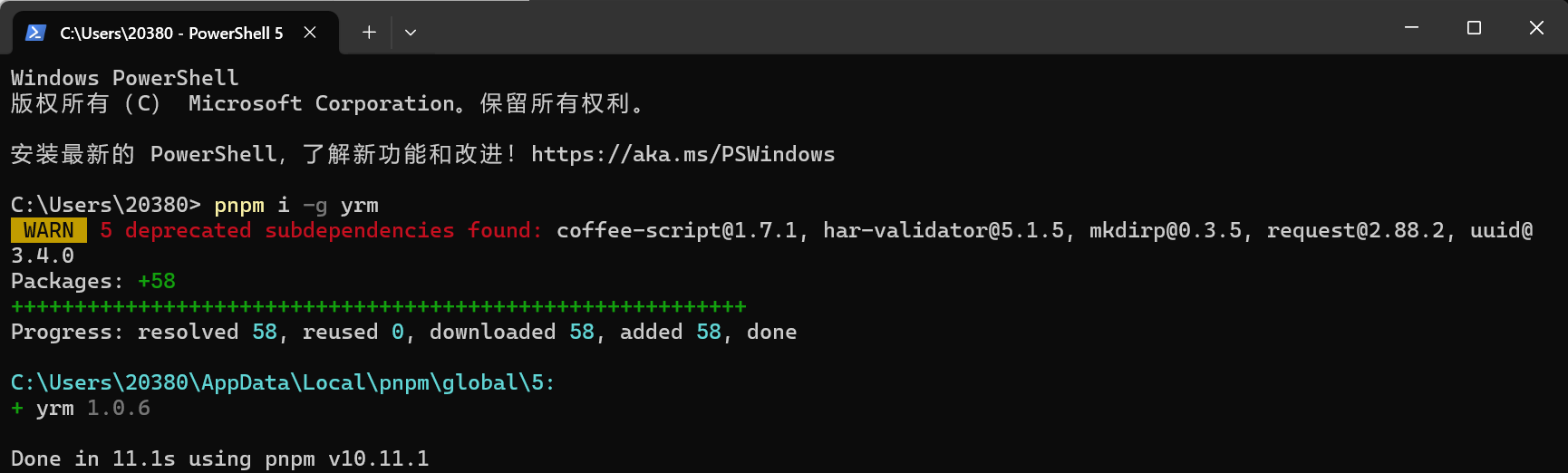Close the terminal window

(x=1536, y=28)
